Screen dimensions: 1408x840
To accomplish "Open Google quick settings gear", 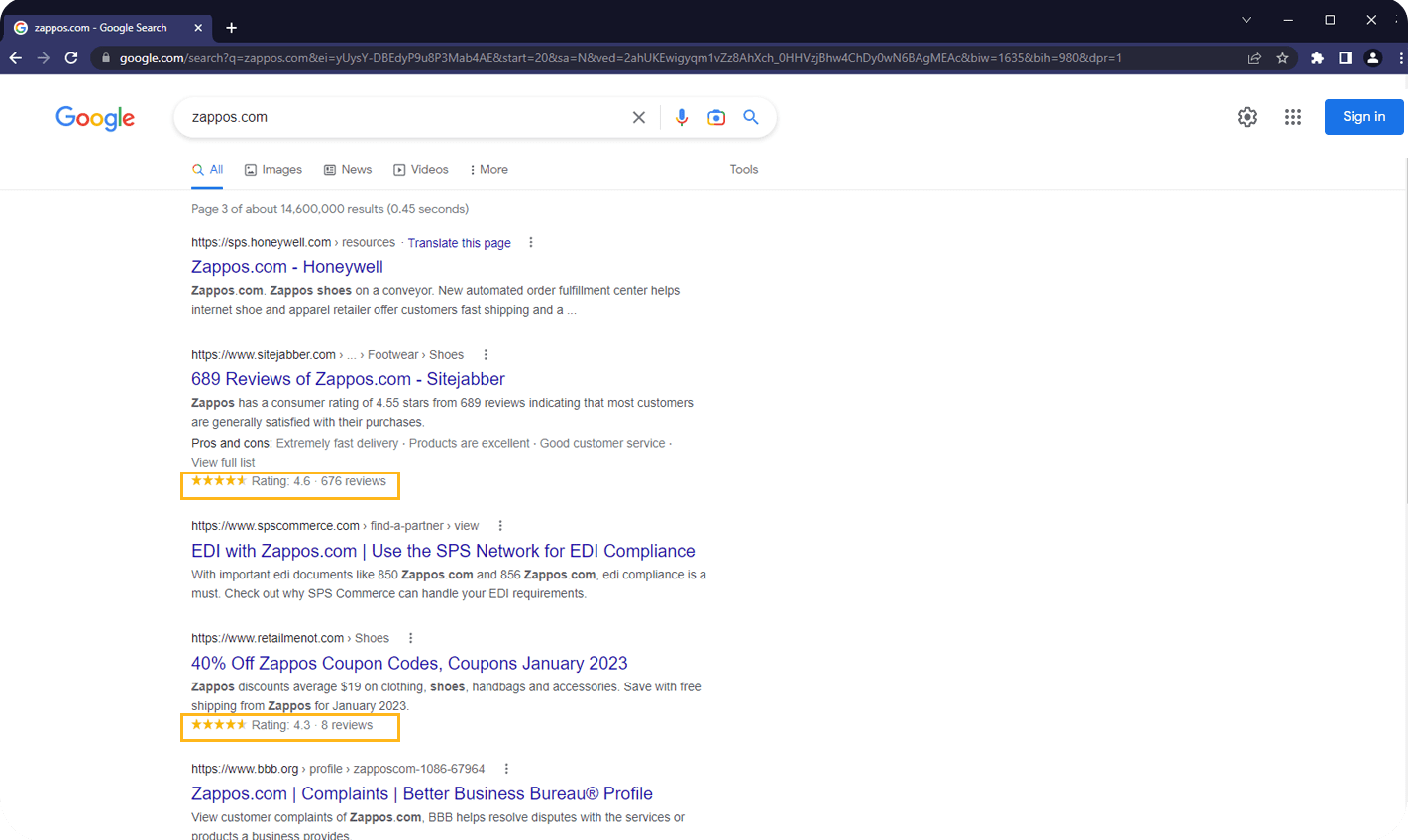I will tap(1247, 117).
